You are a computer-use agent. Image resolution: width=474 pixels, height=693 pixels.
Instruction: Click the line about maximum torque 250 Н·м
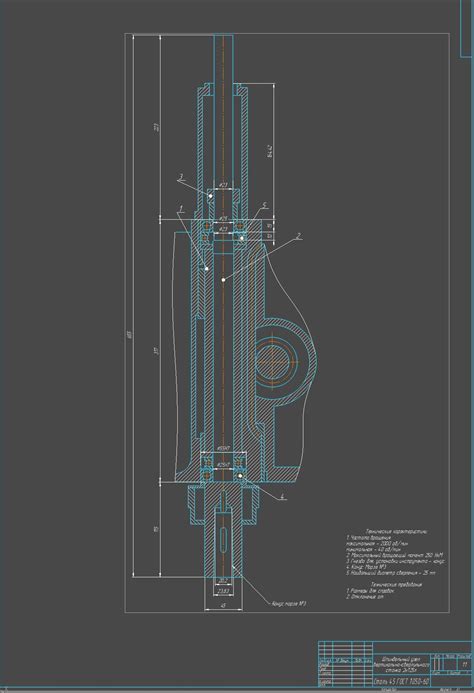pos(395,555)
